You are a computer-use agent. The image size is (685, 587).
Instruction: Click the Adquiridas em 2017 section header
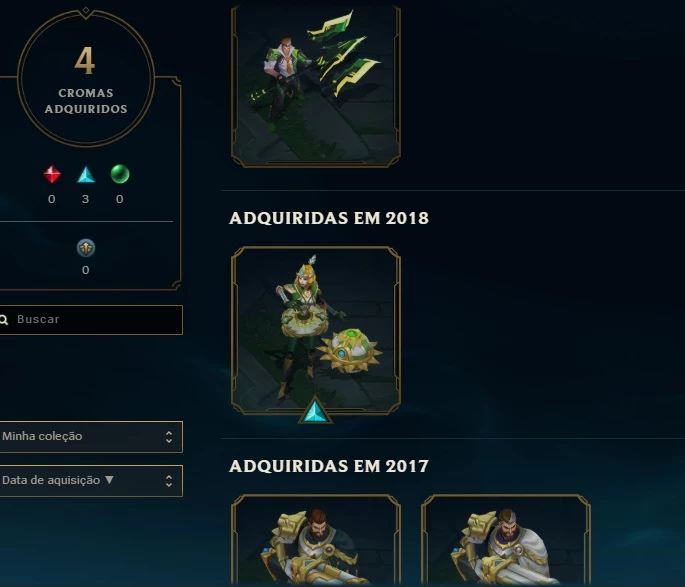(329, 466)
